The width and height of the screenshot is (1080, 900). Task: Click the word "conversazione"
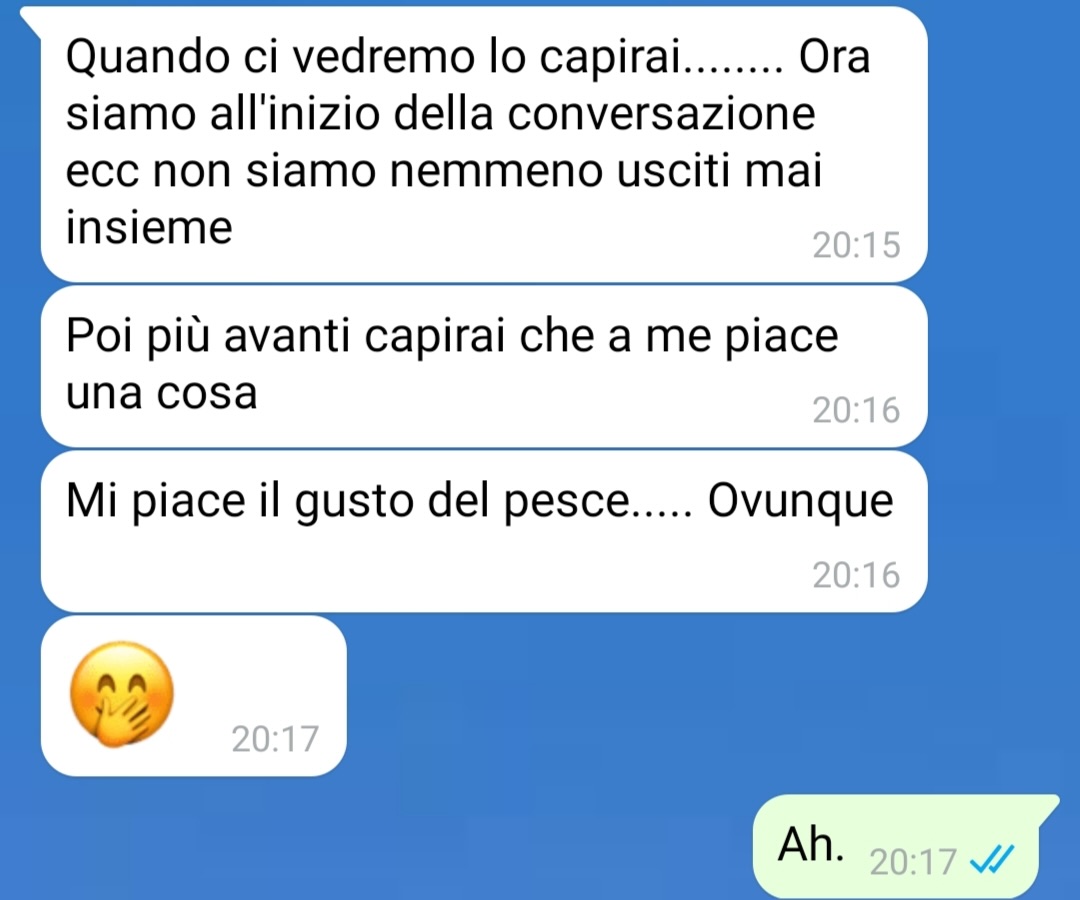tap(662, 114)
